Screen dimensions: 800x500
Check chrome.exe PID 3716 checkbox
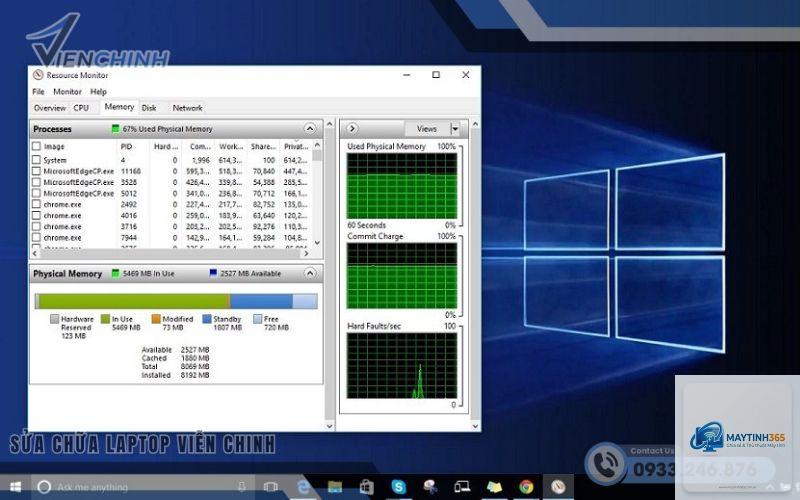click(x=36, y=227)
